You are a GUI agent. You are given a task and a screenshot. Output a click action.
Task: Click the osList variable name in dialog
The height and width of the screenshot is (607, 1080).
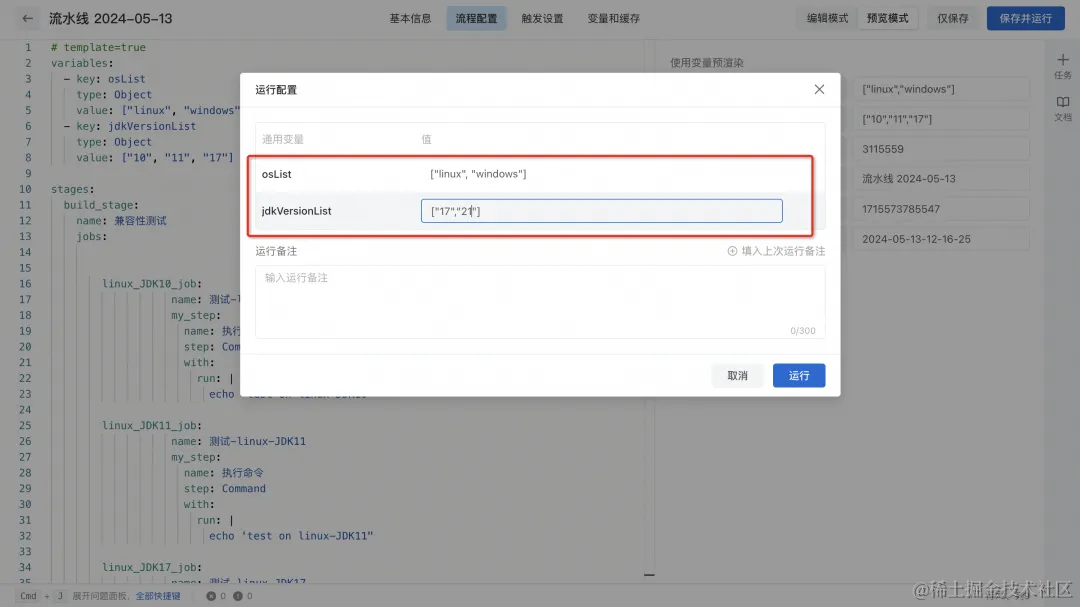pos(276,174)
